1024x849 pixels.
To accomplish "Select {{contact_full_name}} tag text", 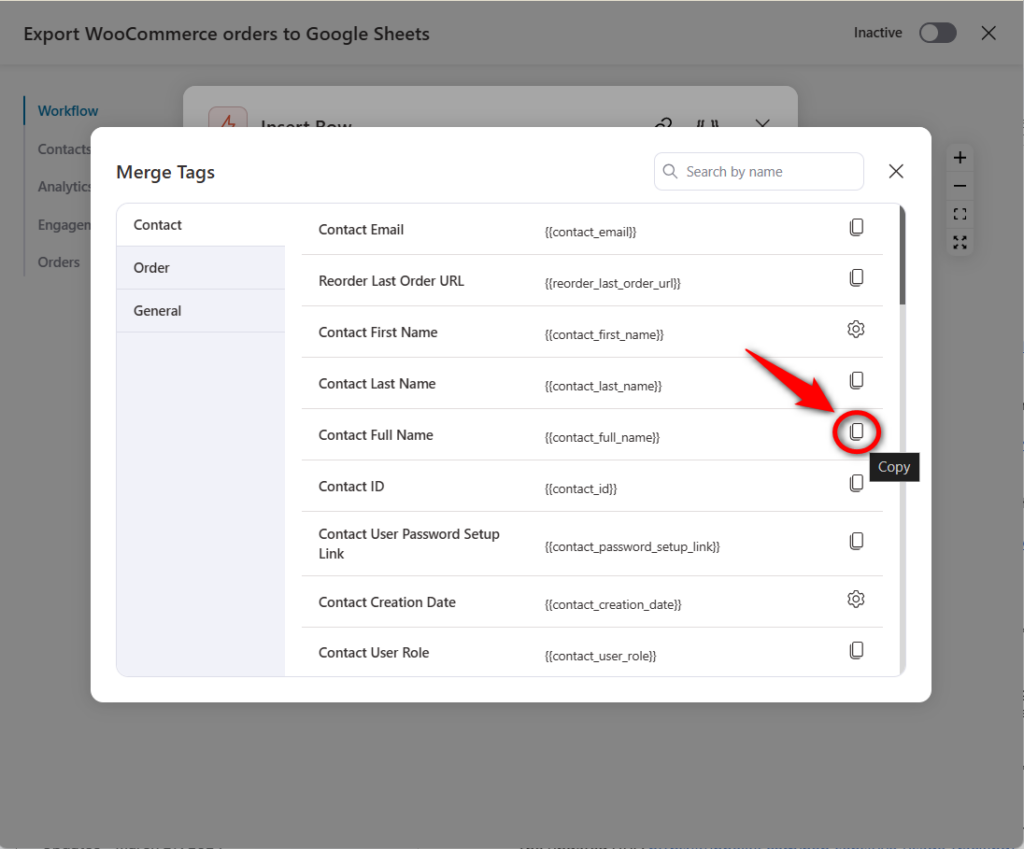I will pos(602,438).
